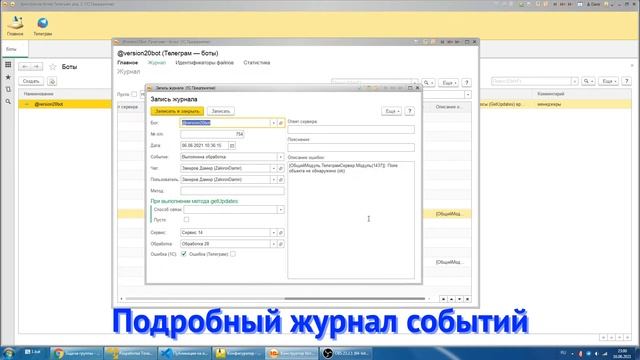This screenshot has width=640, height=360.
Task: Click the Записать button
Action: tap(221, 111)
